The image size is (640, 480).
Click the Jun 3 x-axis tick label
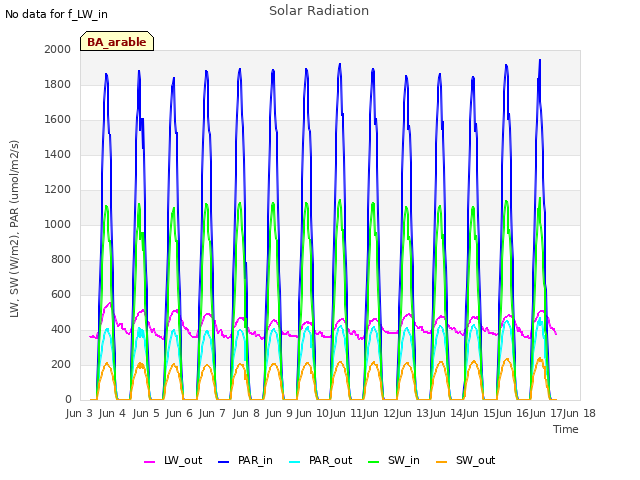(x=79, y=413)
